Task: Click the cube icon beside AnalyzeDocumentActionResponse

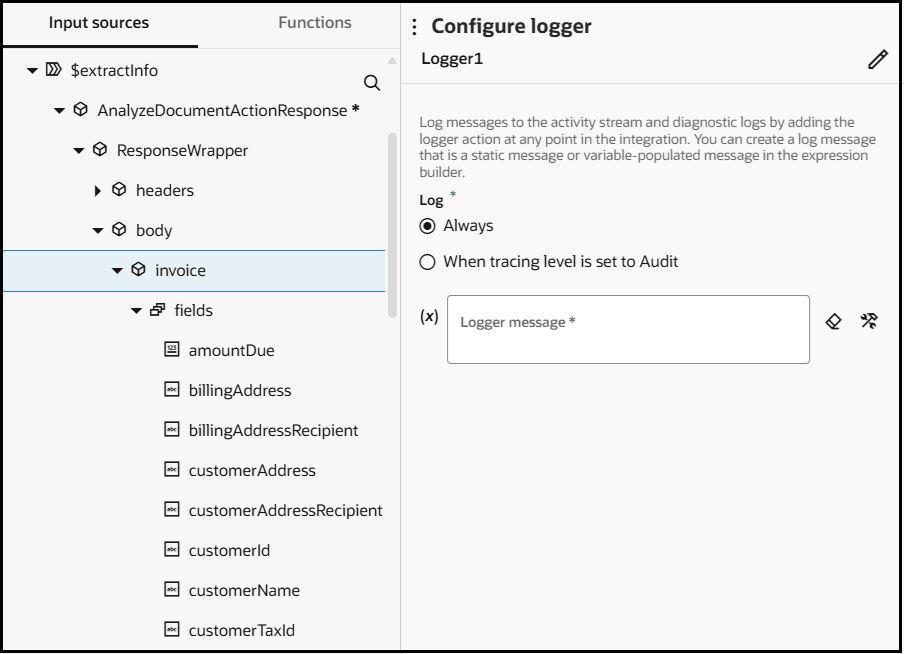Action: pos(81,110)
